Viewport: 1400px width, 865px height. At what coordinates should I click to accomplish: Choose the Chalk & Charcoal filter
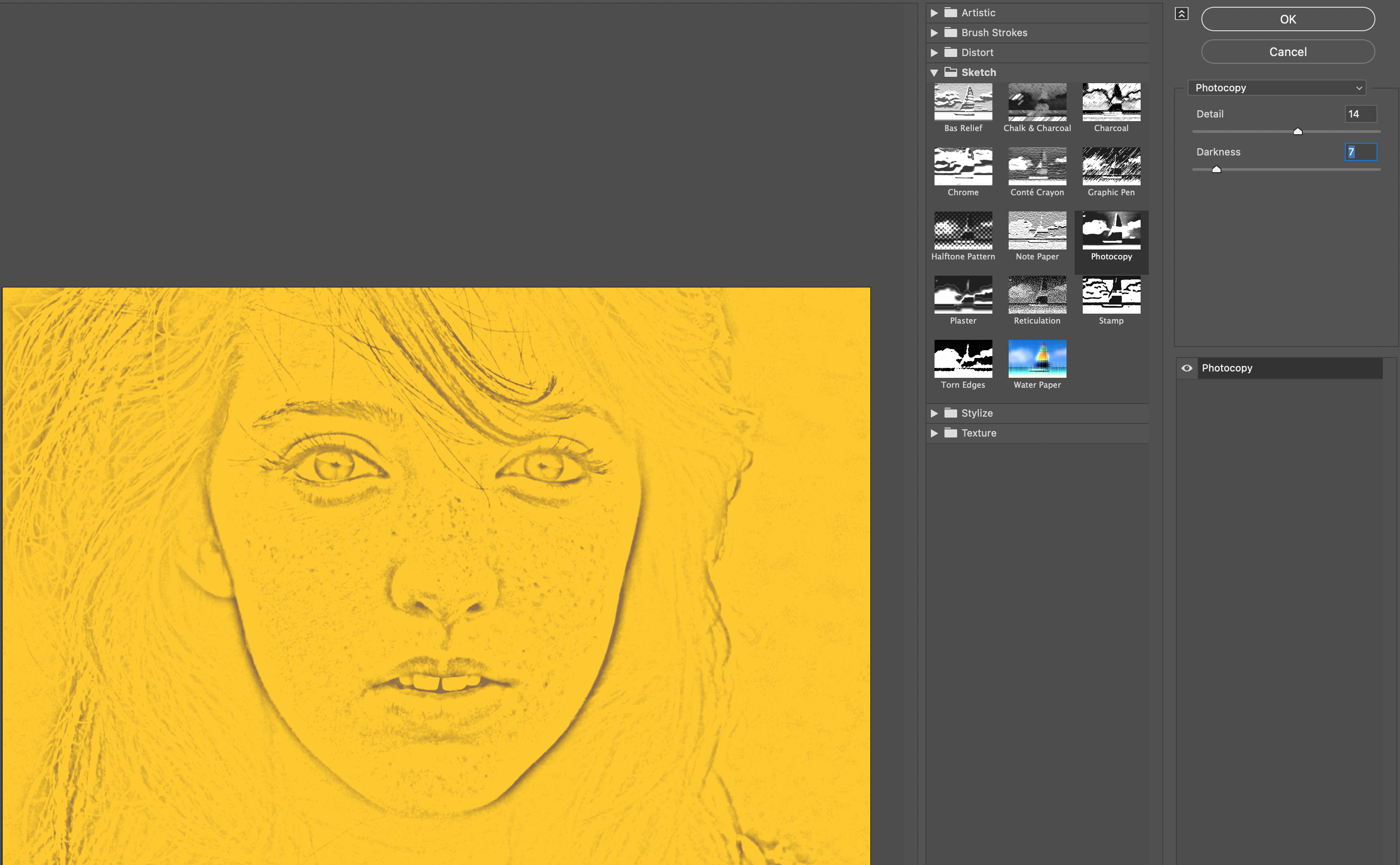pyautogui.click(x=1037, y=102)
